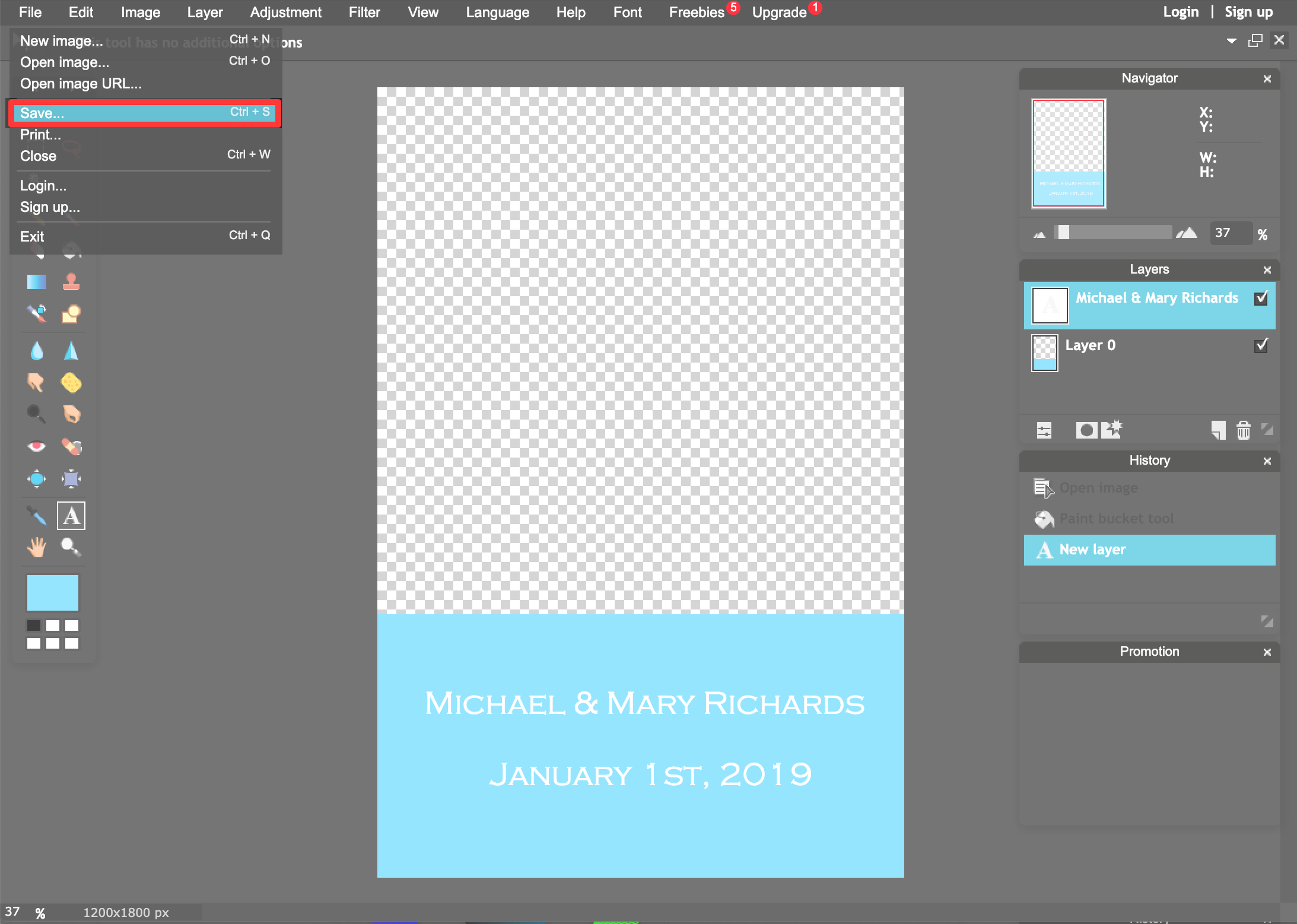Select the Zoom magnifier tool
The height and width of the screenshot is (924, 1297).
[x=71, y=547]
